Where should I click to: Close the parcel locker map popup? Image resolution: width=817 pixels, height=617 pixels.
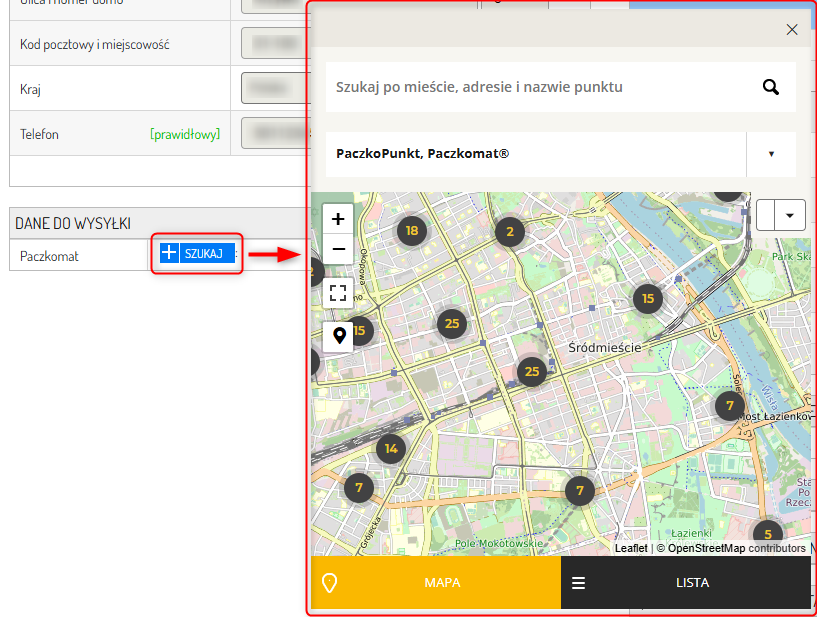[x=792, y=30]
